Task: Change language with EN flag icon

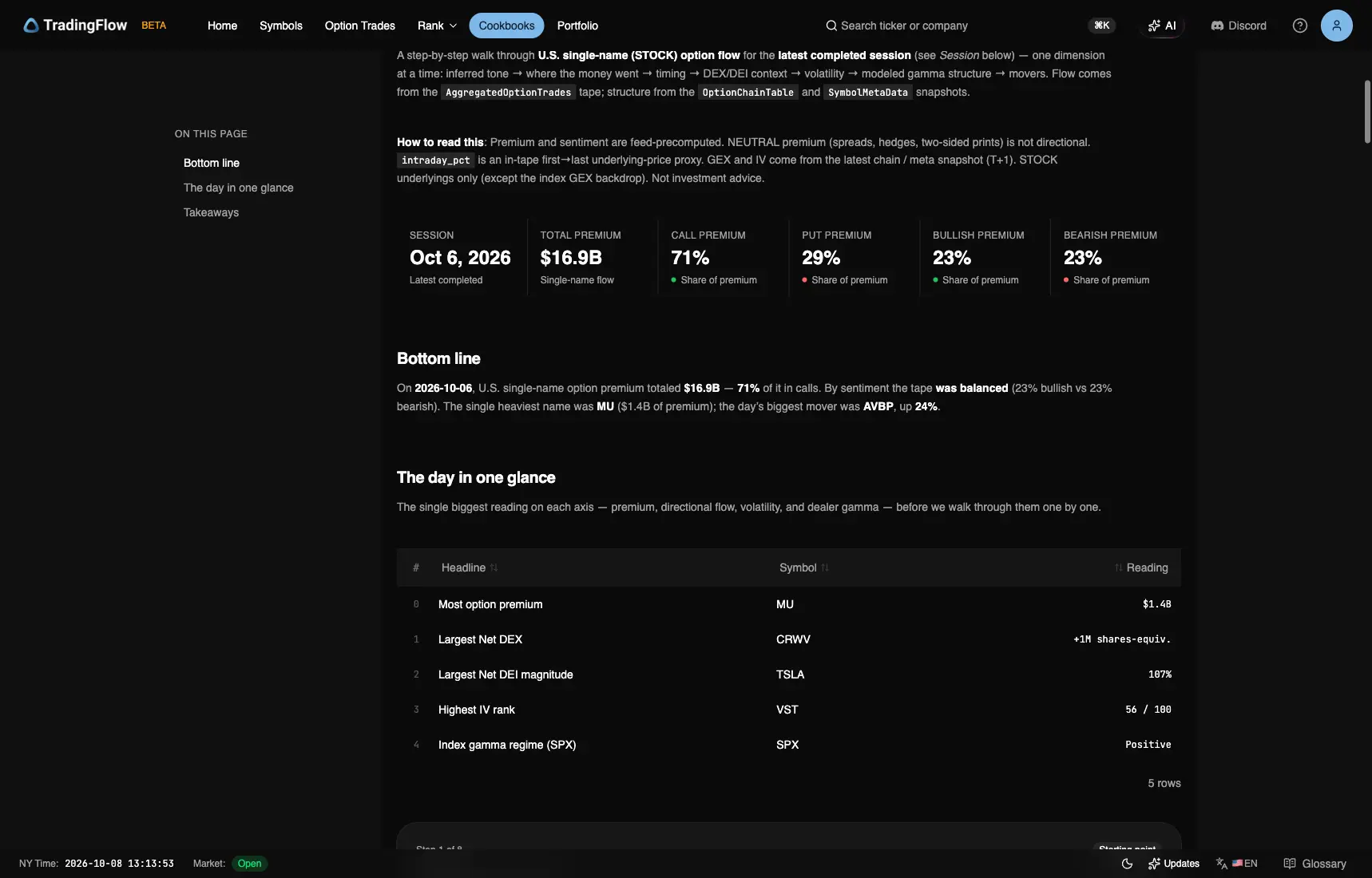Action: click(x=1237, y=864)
